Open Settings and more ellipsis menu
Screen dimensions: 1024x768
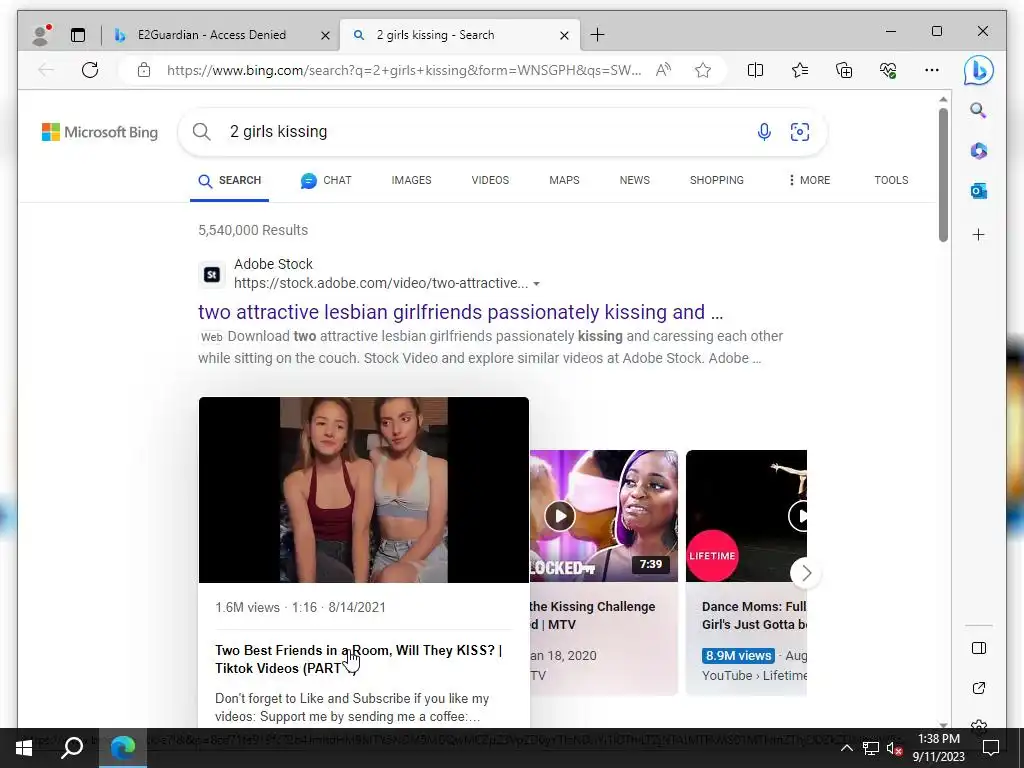[932, 70]
